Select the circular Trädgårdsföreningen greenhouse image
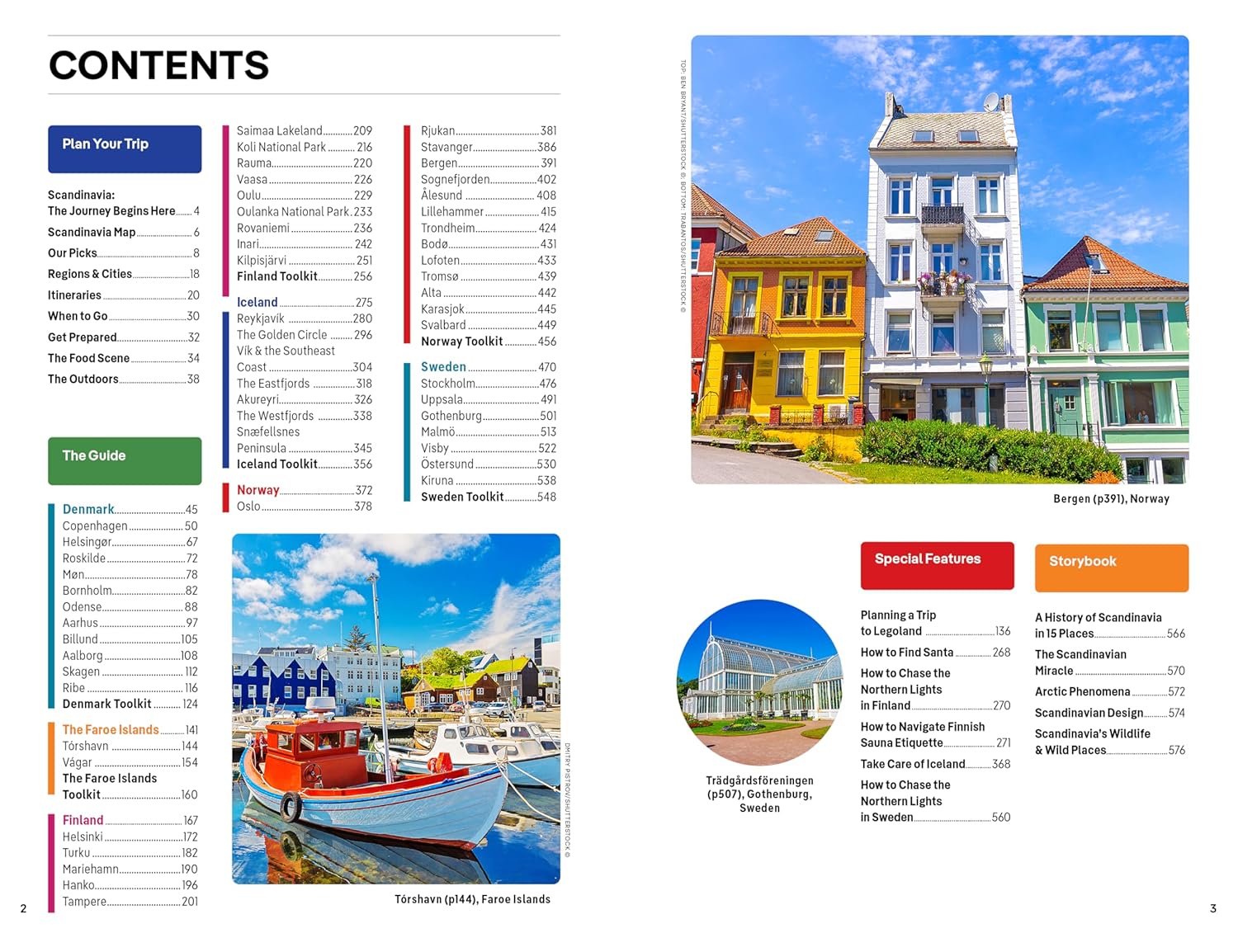Image resolution: width=1238 pixels, height=952 pixels. coord(759,681)
